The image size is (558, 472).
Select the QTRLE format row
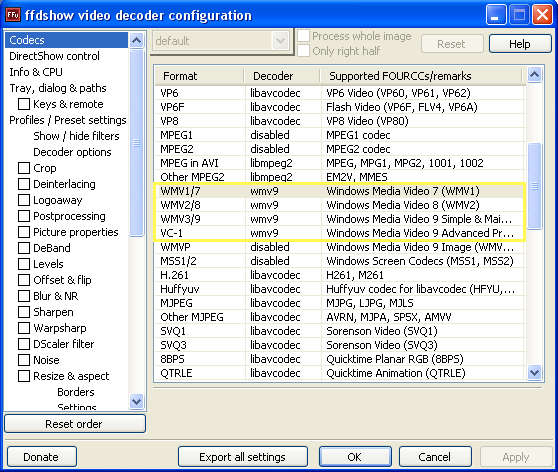[340, 373]
